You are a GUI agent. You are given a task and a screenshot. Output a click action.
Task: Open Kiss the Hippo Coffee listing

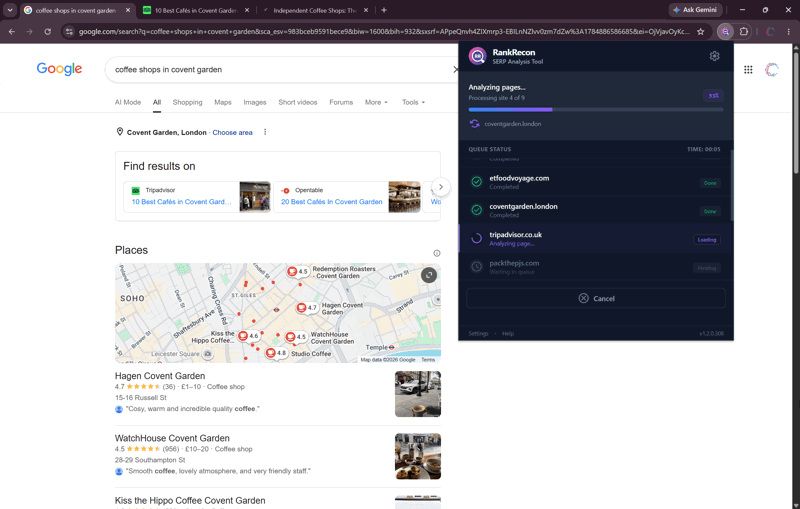(190, 500)
